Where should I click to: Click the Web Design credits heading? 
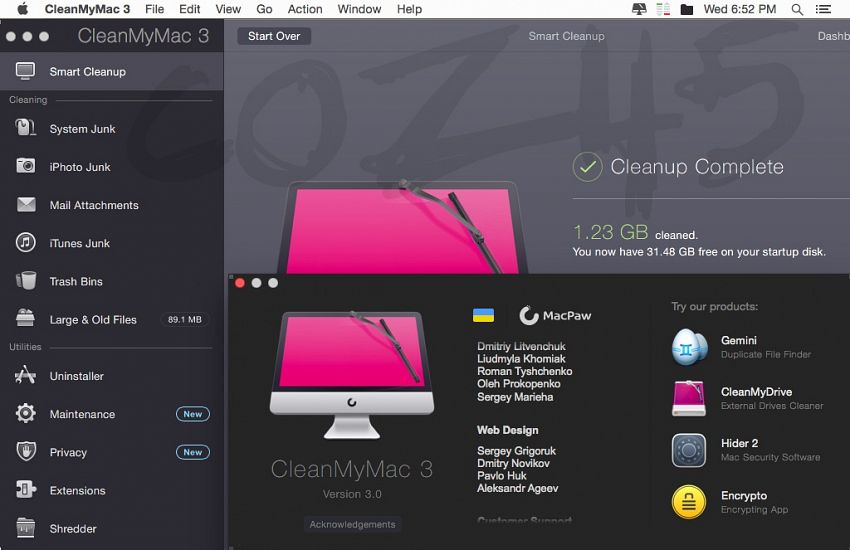[x=507, y=430]
